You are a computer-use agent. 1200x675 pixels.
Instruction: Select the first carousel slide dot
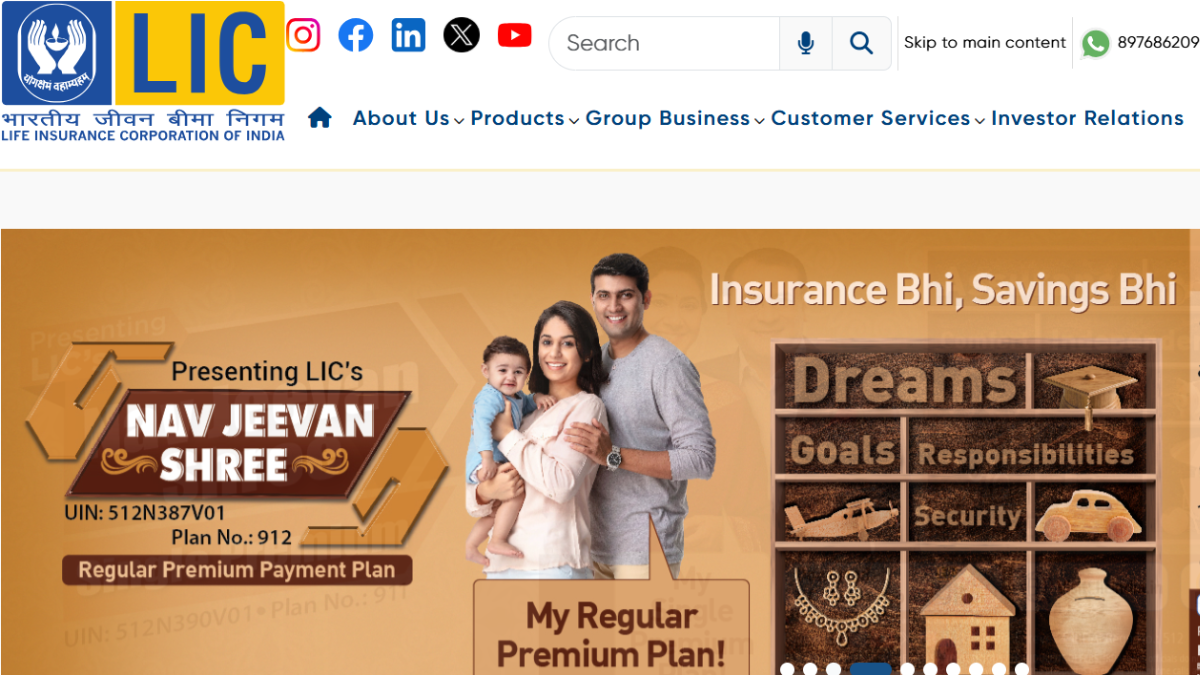pyautogui.click(x=787, y=669)
